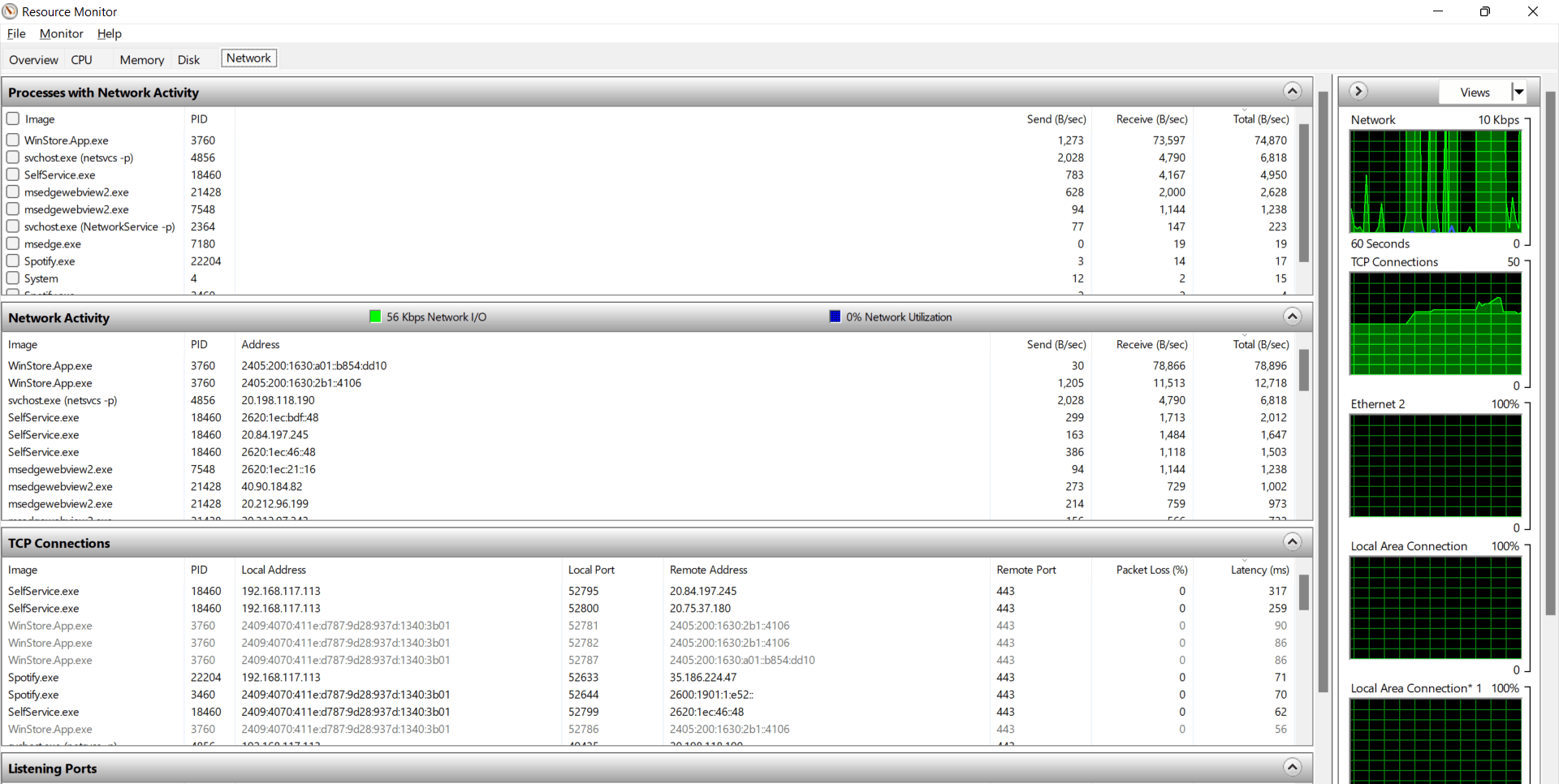Tick the msedge.exe process checkbox

pyautogui.click(x=13, y=243)
